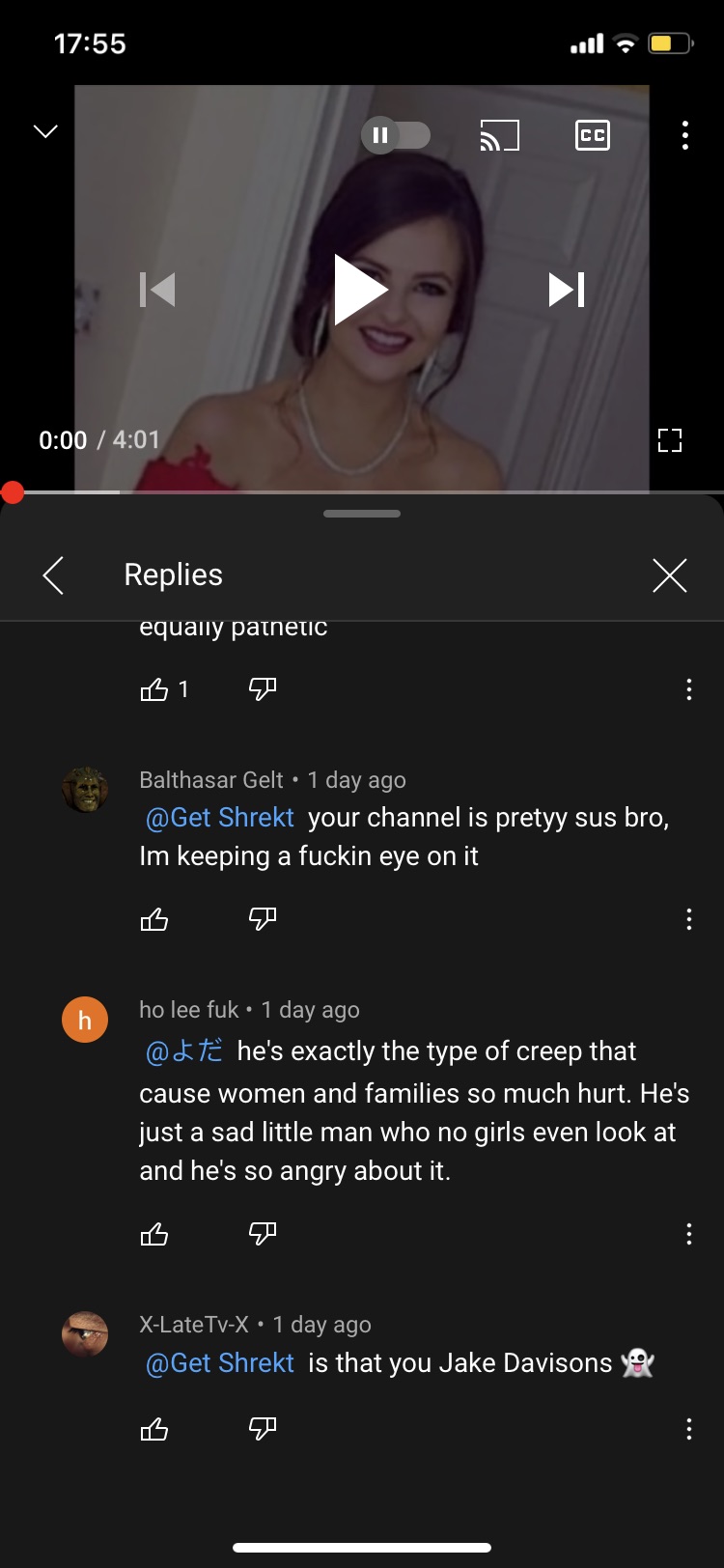Image resolution: width=724 pixels, height=1568 pixels.
Task: Open the cast to device icon
Action: [499, 135]
